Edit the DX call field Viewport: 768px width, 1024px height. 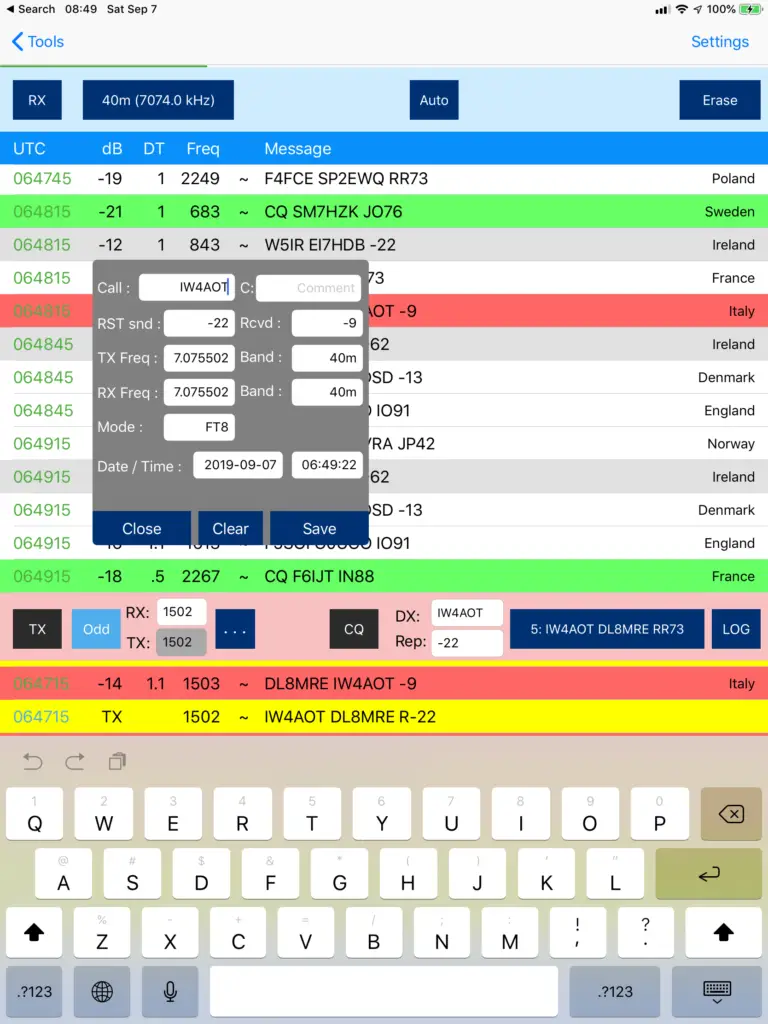(x=467, y=613)
